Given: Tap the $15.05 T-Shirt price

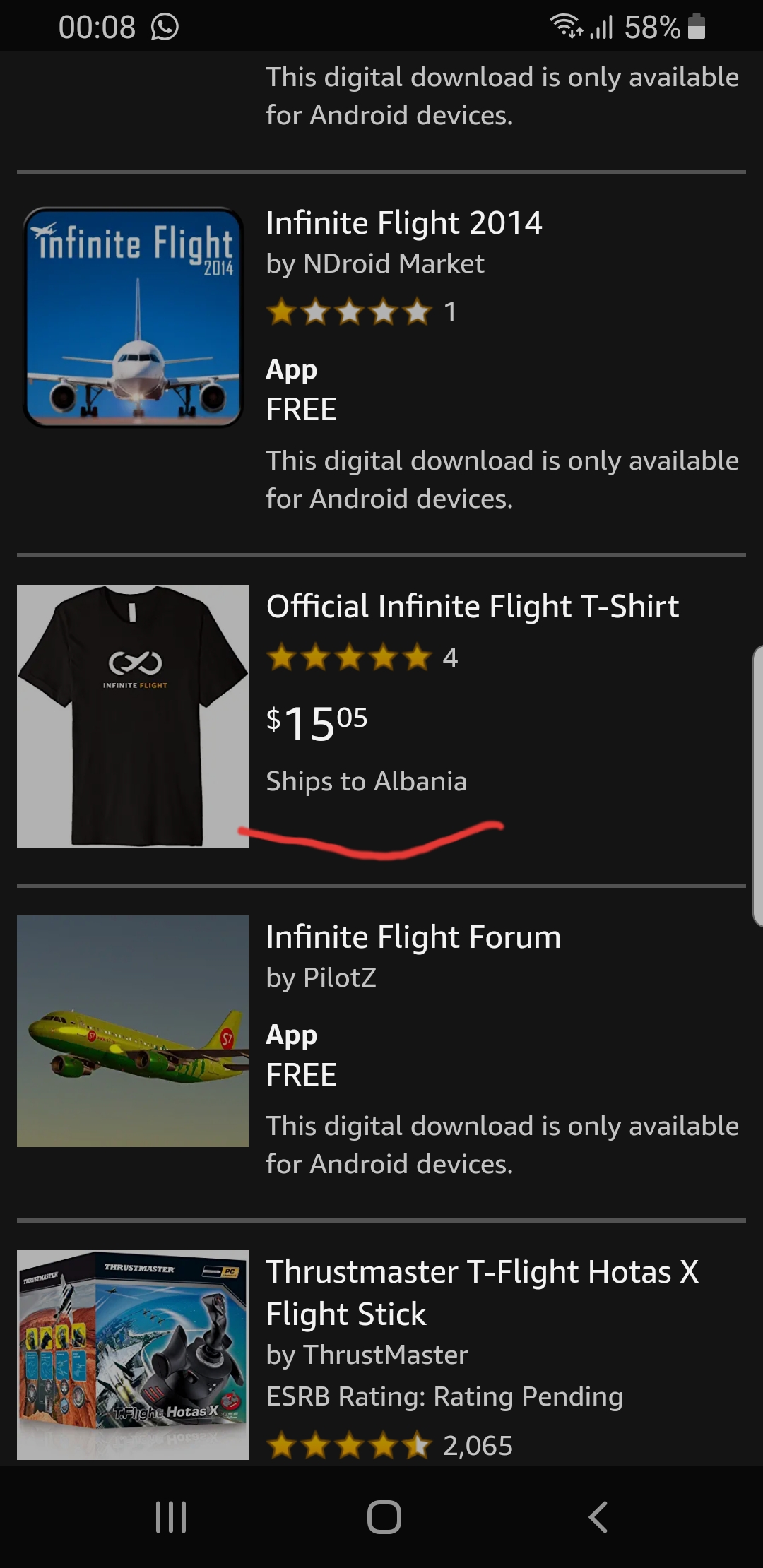Looking at the screenshot, I should [x=317, y=723].
